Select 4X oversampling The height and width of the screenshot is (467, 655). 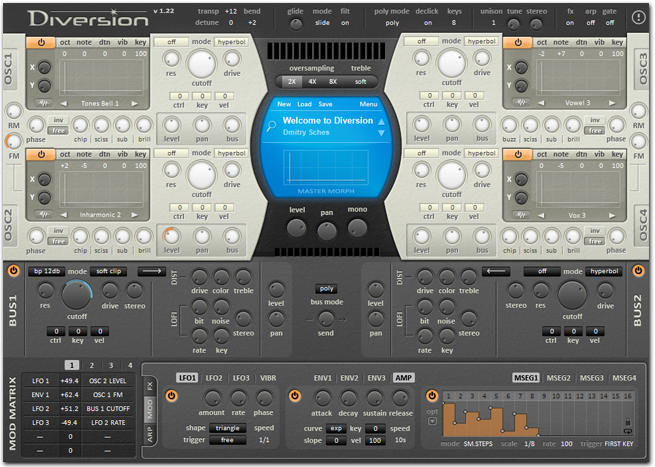click(312, 82)
